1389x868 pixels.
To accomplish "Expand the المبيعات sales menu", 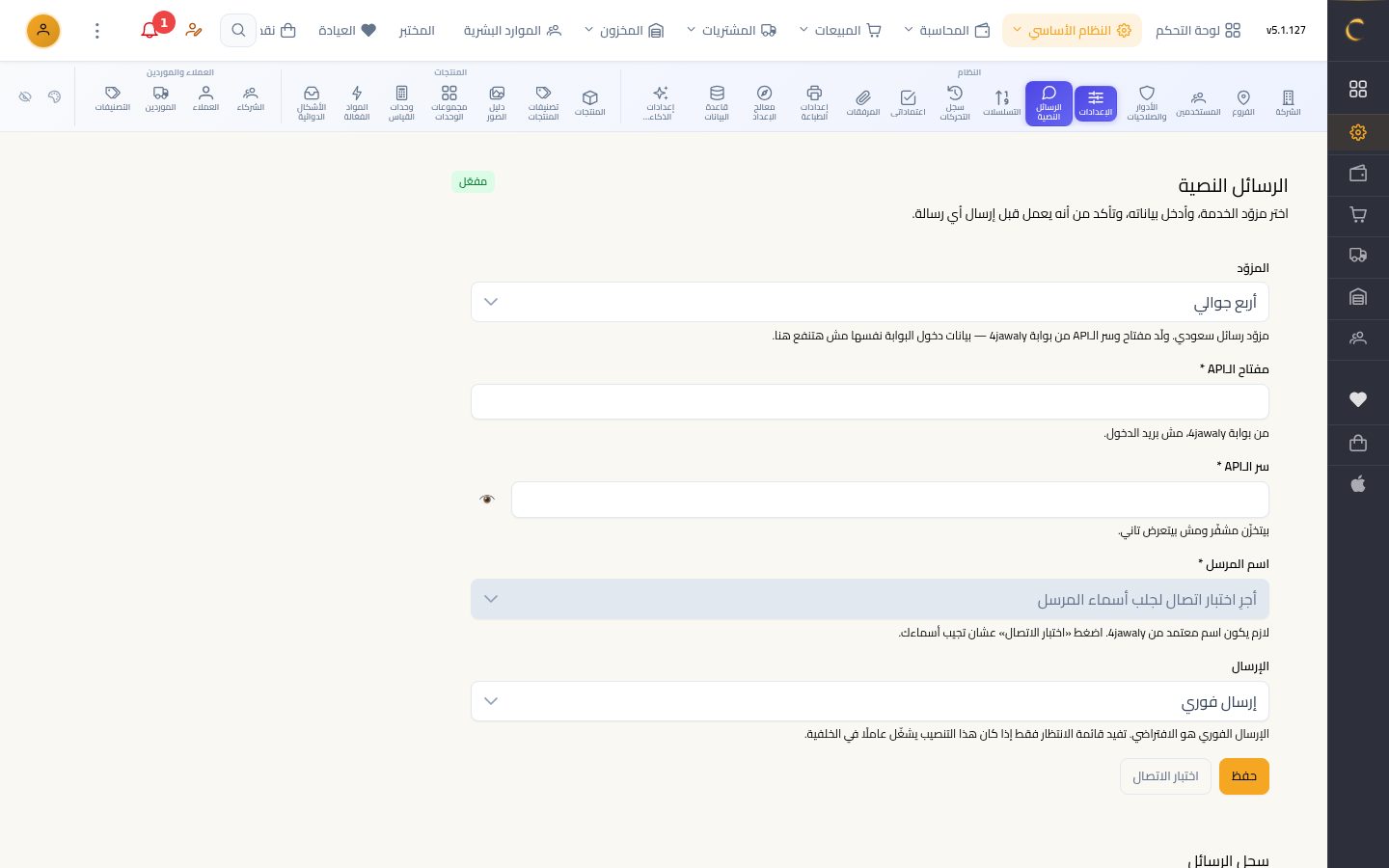I will [x=840, y=30].
